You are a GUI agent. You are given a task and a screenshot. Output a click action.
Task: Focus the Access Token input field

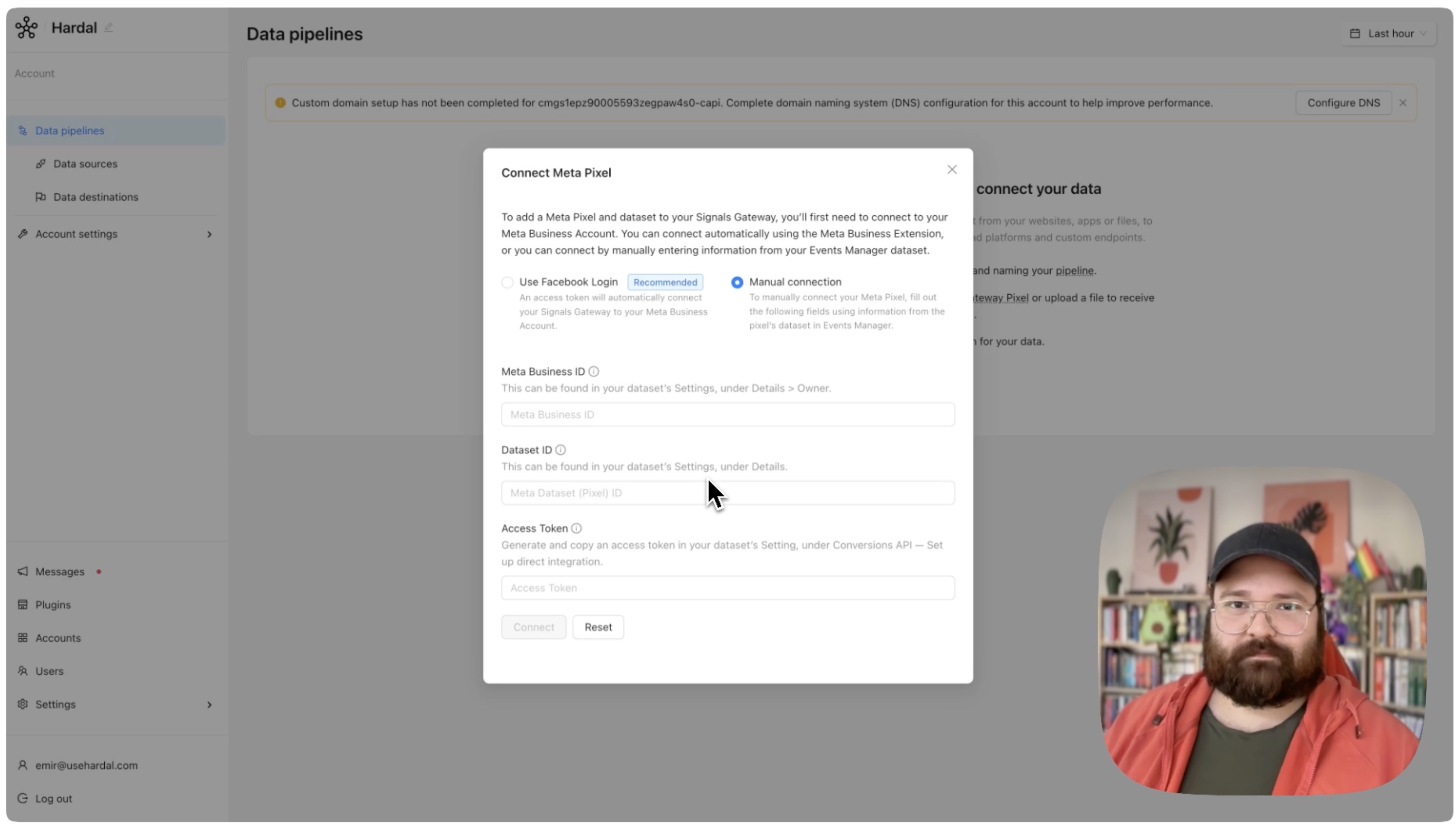point(728,588)
